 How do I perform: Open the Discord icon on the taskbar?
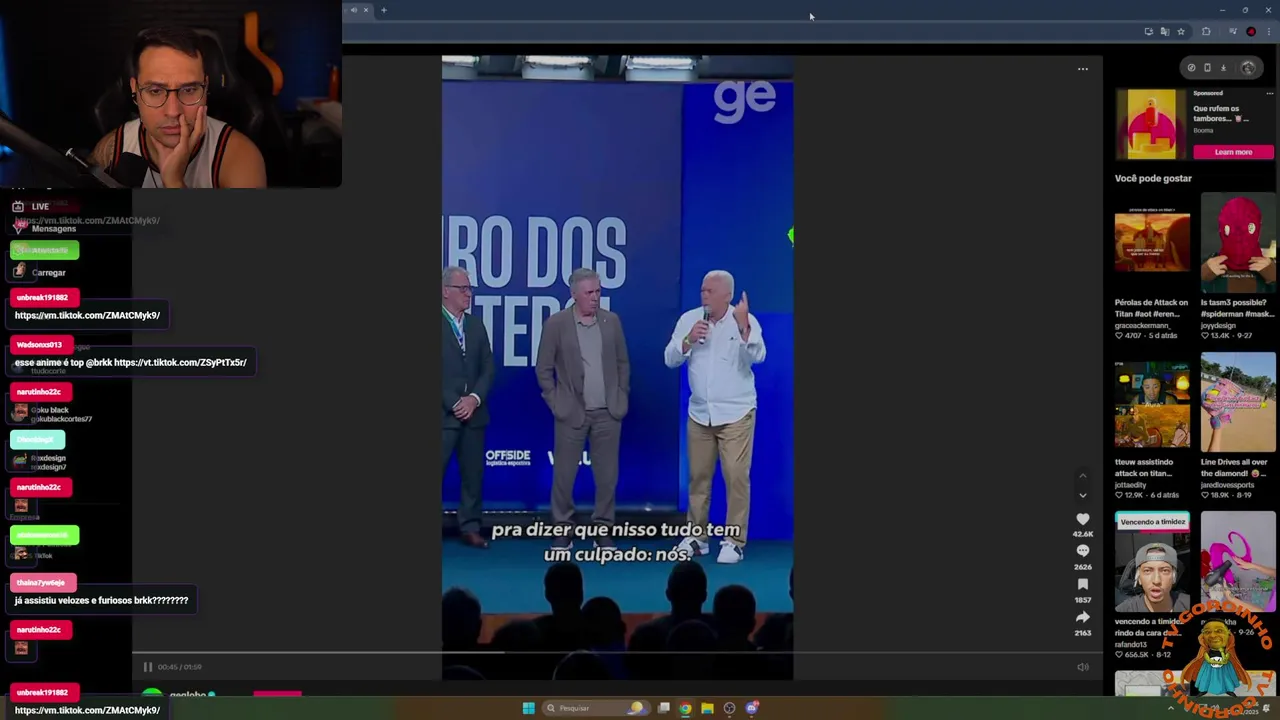pyautogui.click(x=752, y=708)
